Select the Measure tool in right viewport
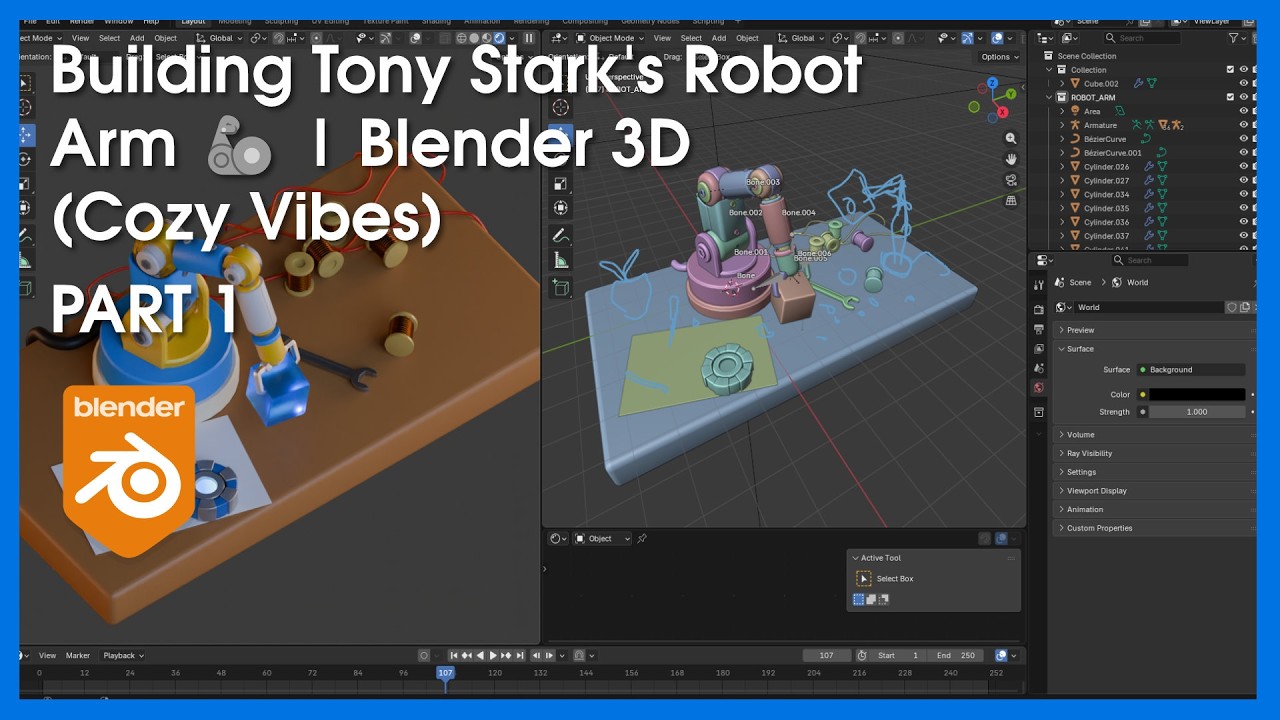 point(561,261)
